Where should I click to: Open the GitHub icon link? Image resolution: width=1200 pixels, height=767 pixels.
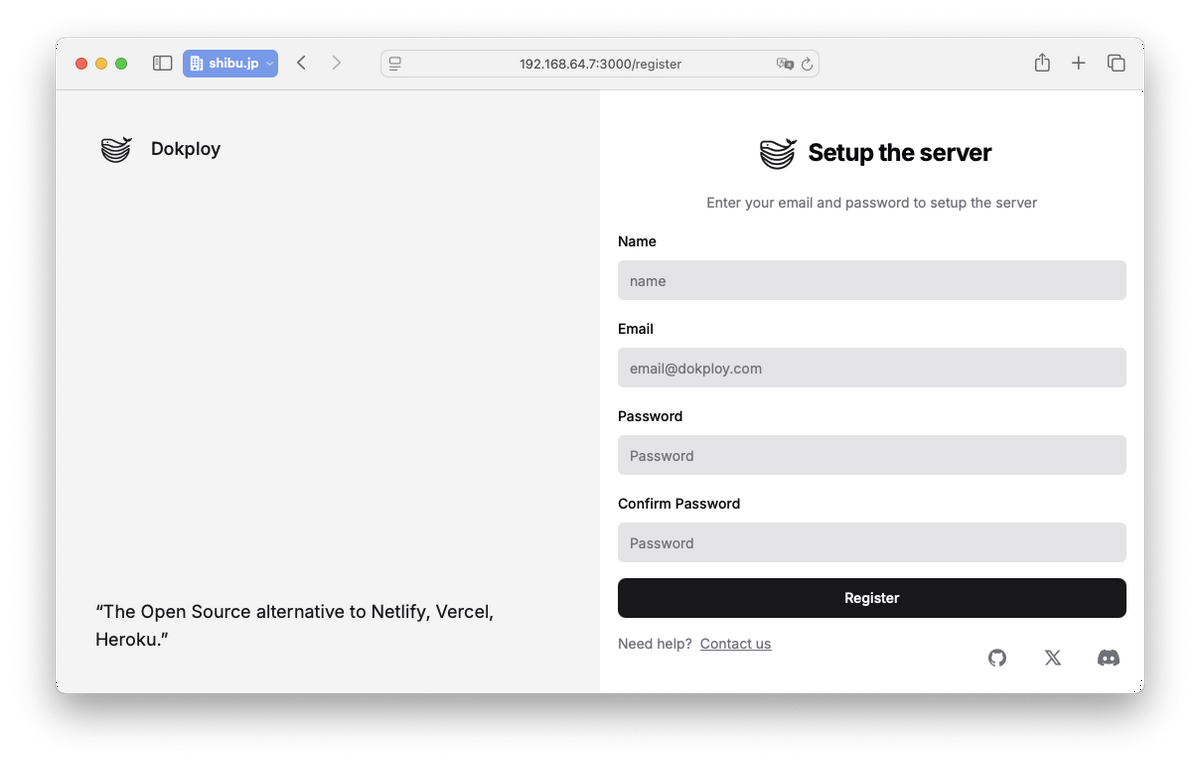[997, 658]
